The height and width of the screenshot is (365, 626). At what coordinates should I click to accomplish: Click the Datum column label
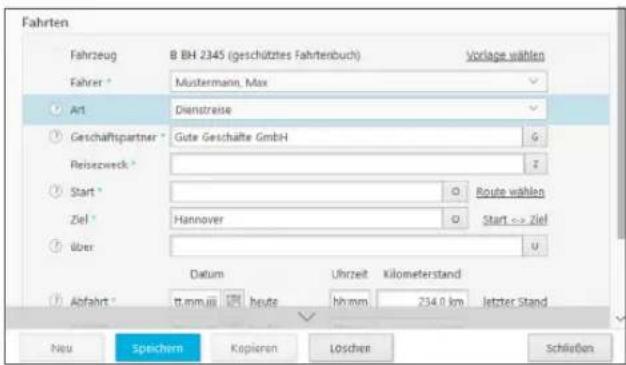click(x=206, y=274)
